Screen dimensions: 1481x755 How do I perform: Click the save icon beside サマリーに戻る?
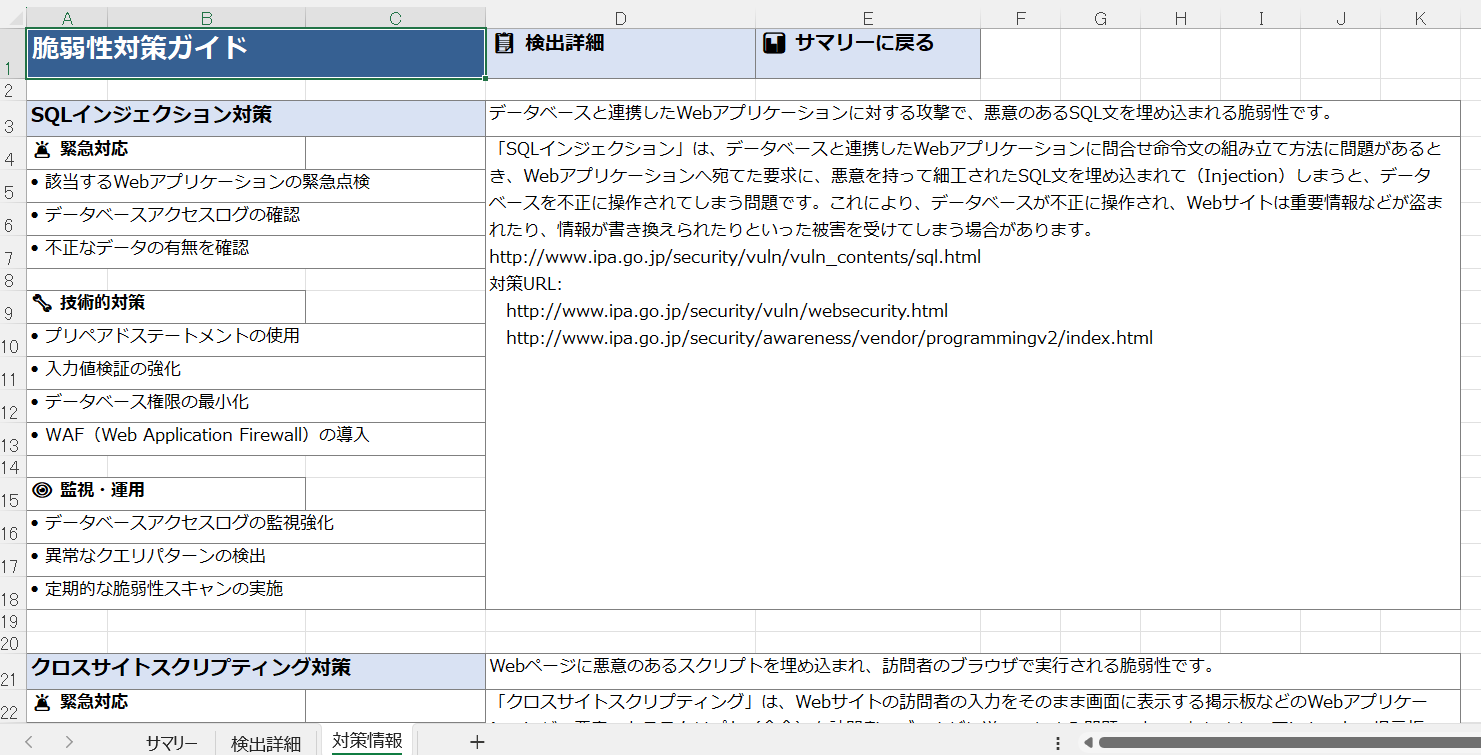[x=773, y=43]
